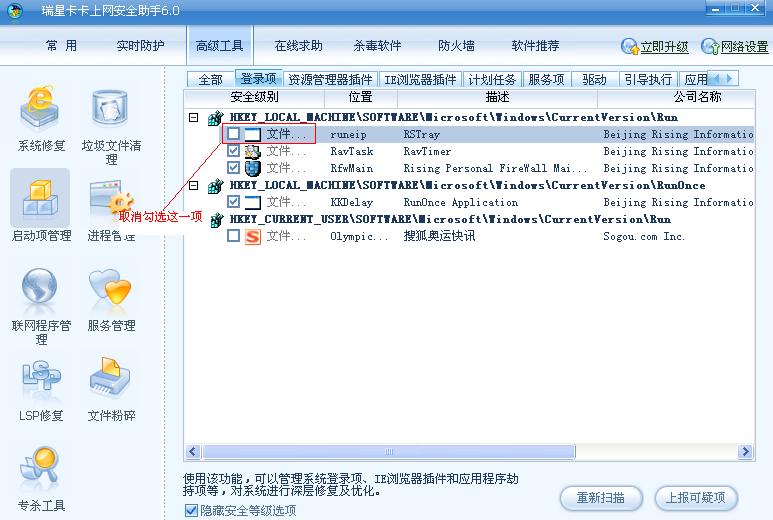Click the 网络设置 globe settings icon
This screenshot has width=773, height=520.
[710, 46]
